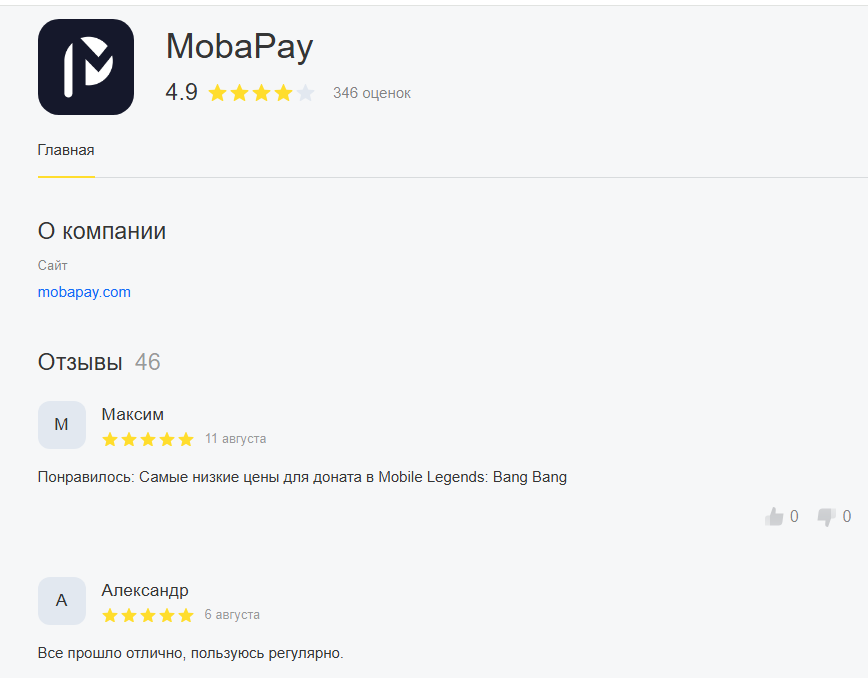The image size is (868, 678).
Task: Click Максим's review text about Mobile Legends
Action: 302,477
